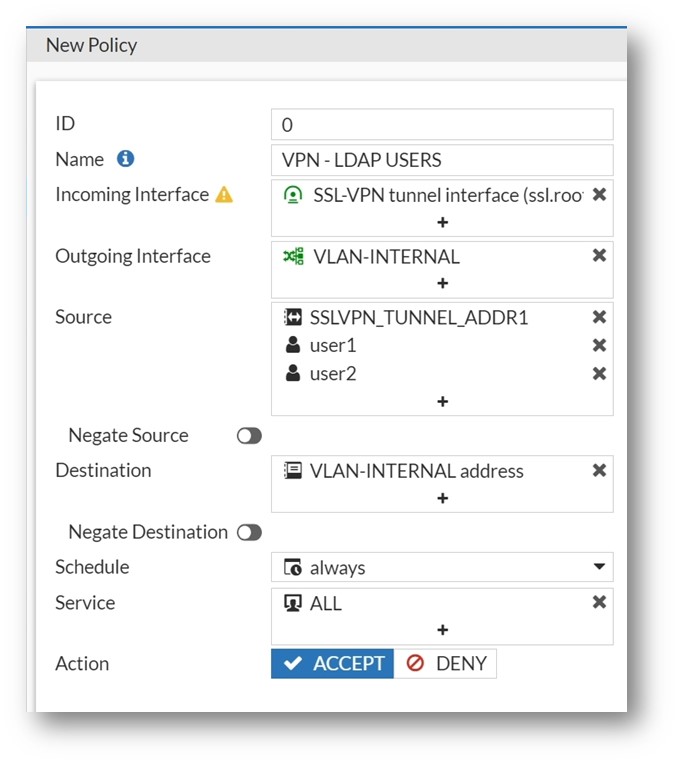Select the ACCEPT action button
Image resolution: width=679 pixels, height=764 pixels.
(332, 663)
